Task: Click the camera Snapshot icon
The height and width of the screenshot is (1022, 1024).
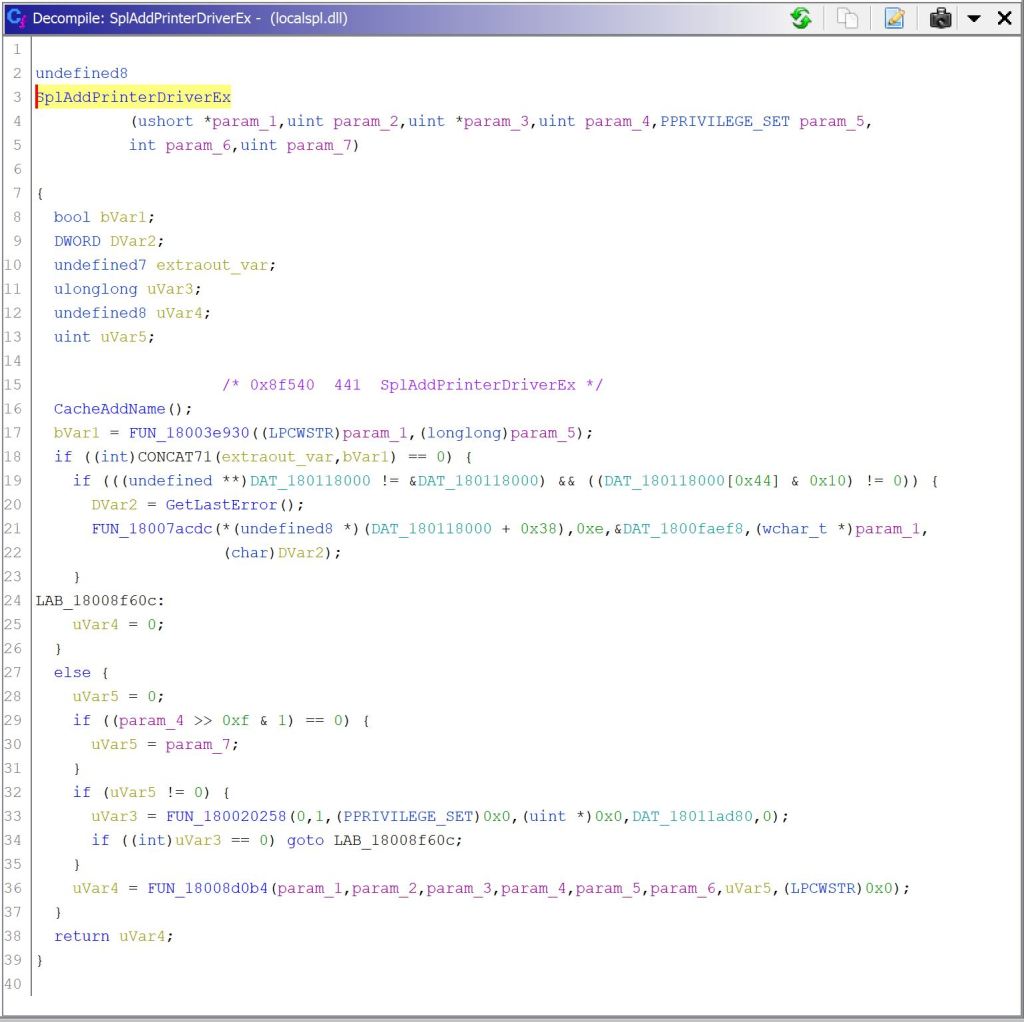Action: pos(940,18)
